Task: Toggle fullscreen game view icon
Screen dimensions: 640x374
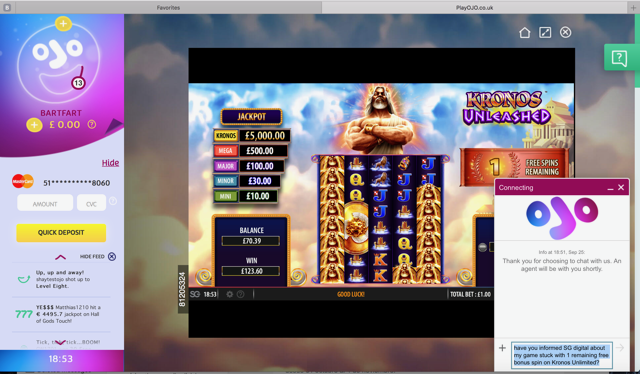Action: coord(545,32)
